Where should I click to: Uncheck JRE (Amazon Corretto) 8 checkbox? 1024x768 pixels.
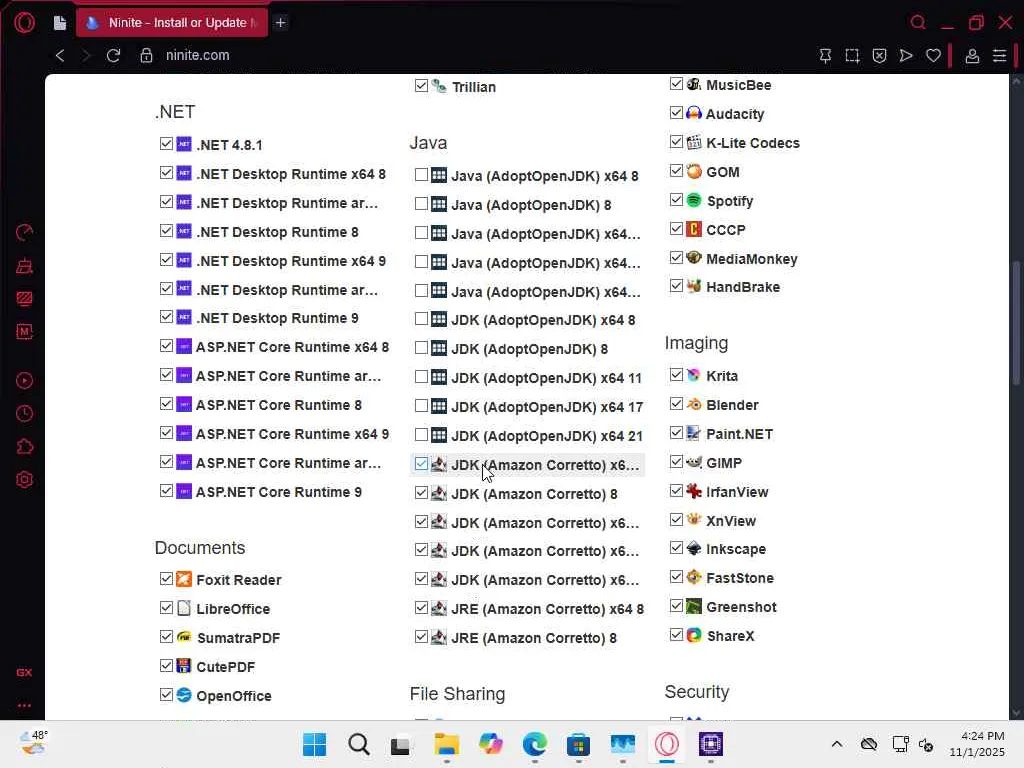tap(421, 637)
